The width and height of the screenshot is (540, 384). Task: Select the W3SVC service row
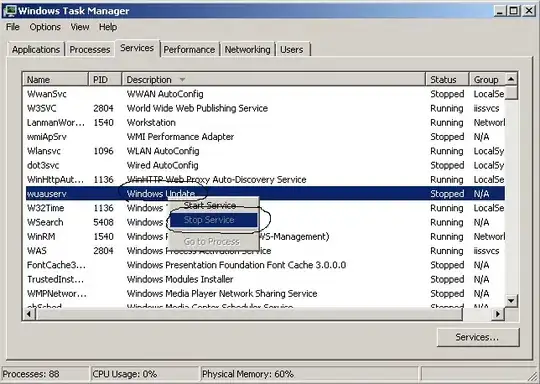click(x=265, y=108)
